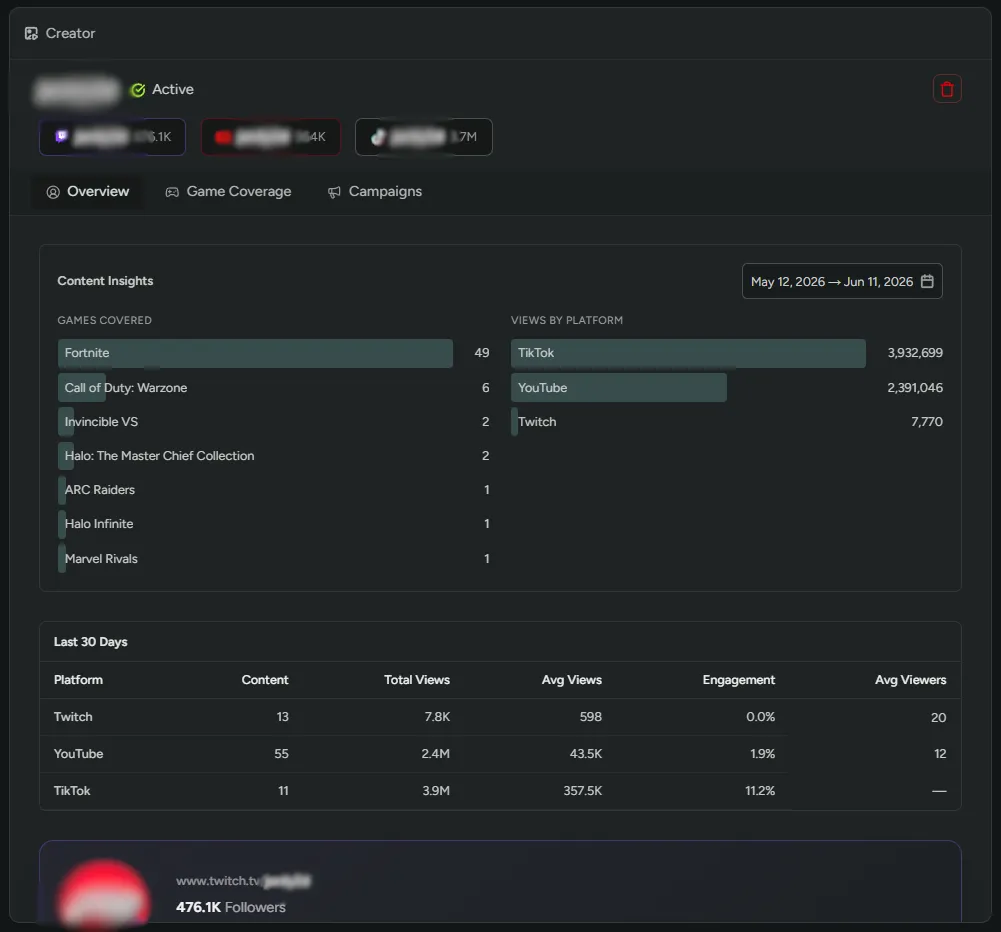Screen dimensions: 1001x932
Task: Open the Campaigns tab
Action: coord(375,192)
